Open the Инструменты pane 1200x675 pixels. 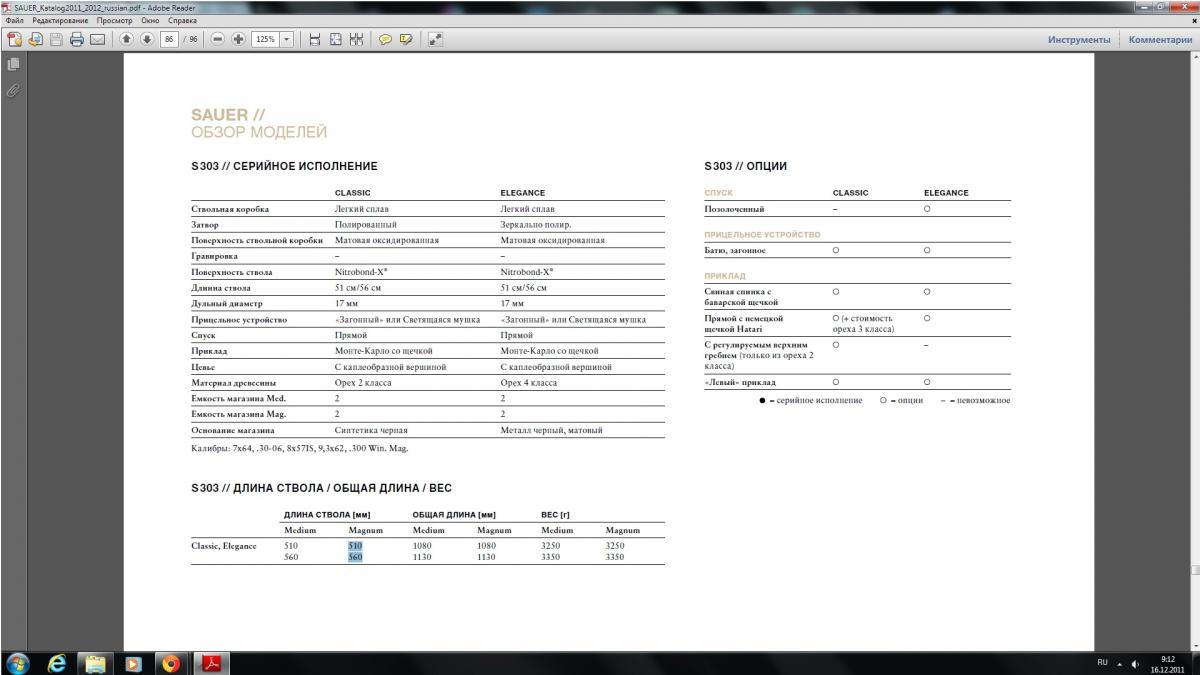pyautogui.click(x=1078, y=40)
